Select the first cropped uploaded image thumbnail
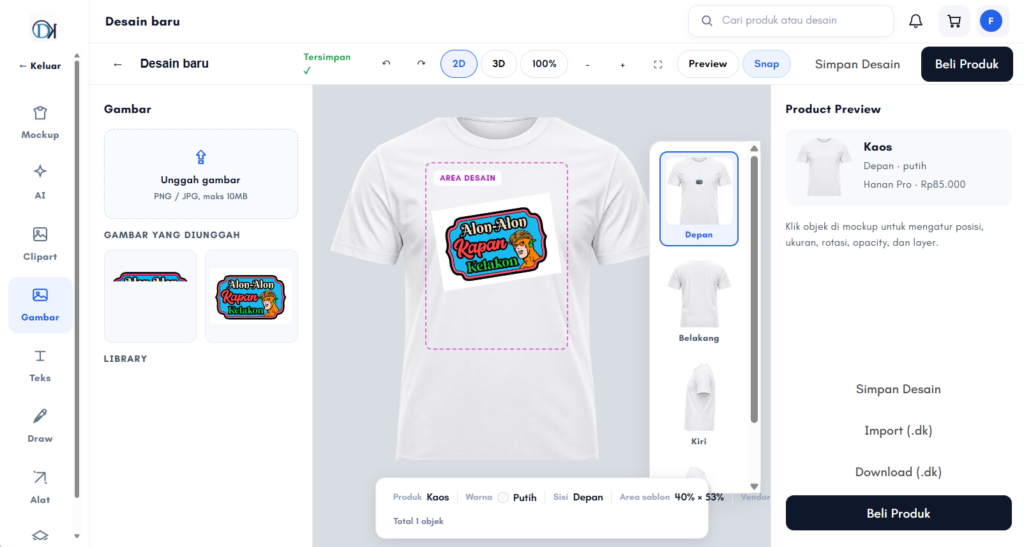Screen dimensions: 1024x547 [150, 296]
